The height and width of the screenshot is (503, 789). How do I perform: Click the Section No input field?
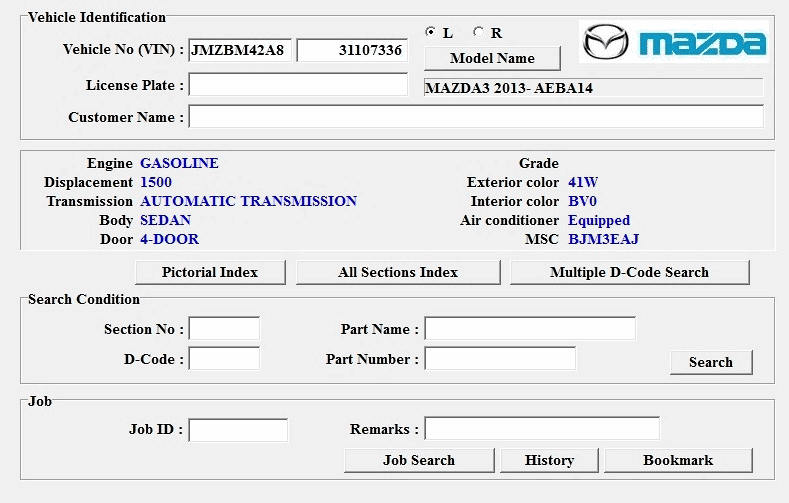(224, 329)
